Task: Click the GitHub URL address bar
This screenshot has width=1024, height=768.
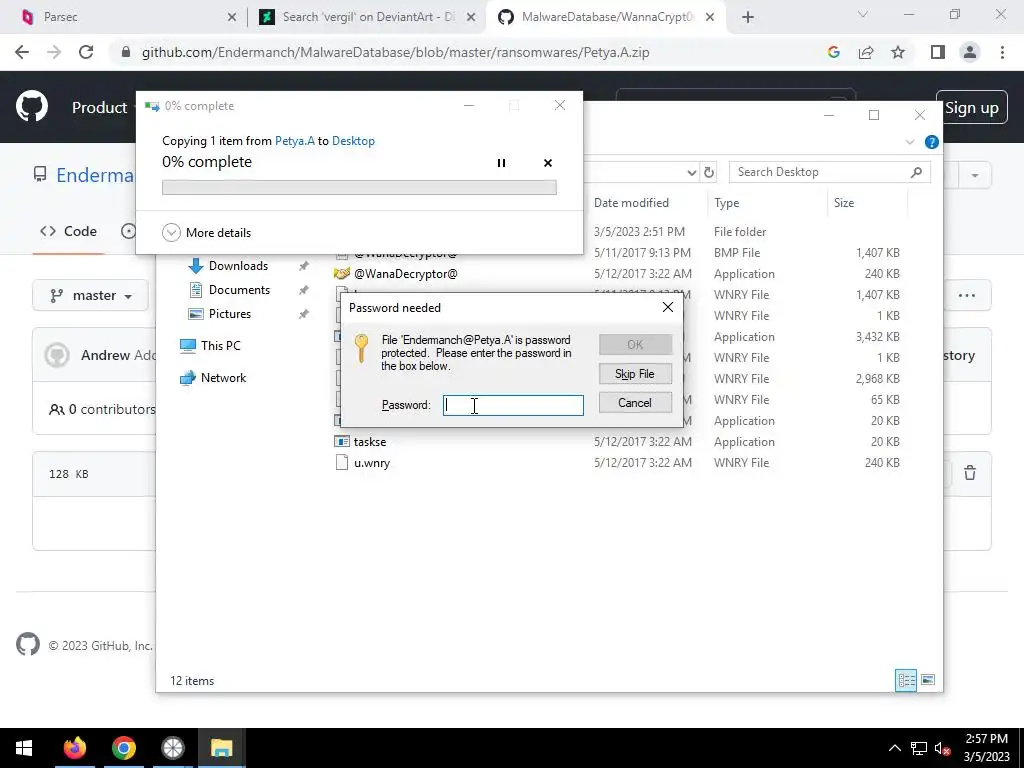Action: click(x=396, y=52)
